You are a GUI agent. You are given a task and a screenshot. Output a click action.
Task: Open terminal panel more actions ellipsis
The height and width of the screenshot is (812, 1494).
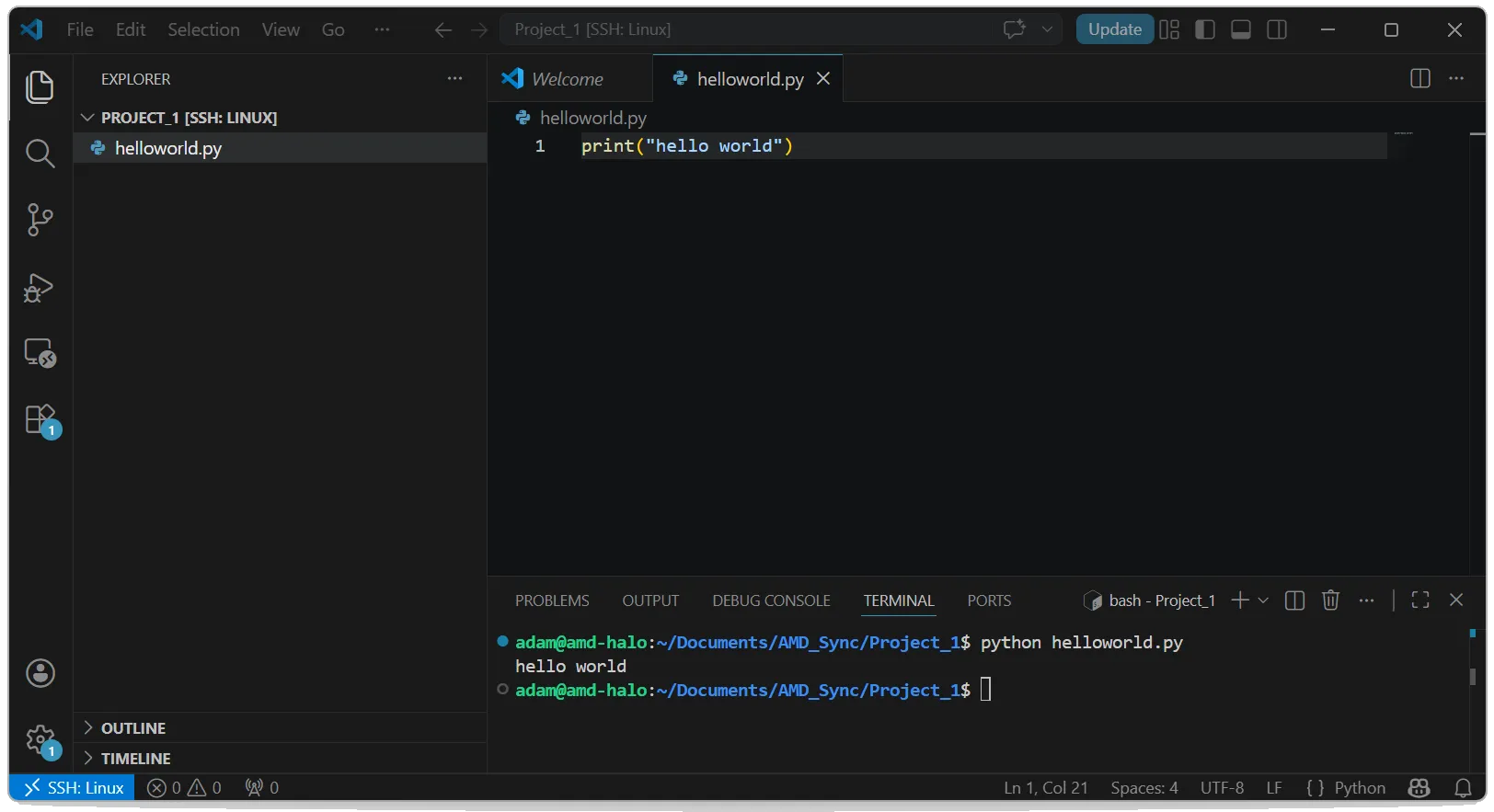click(1367, 600)
